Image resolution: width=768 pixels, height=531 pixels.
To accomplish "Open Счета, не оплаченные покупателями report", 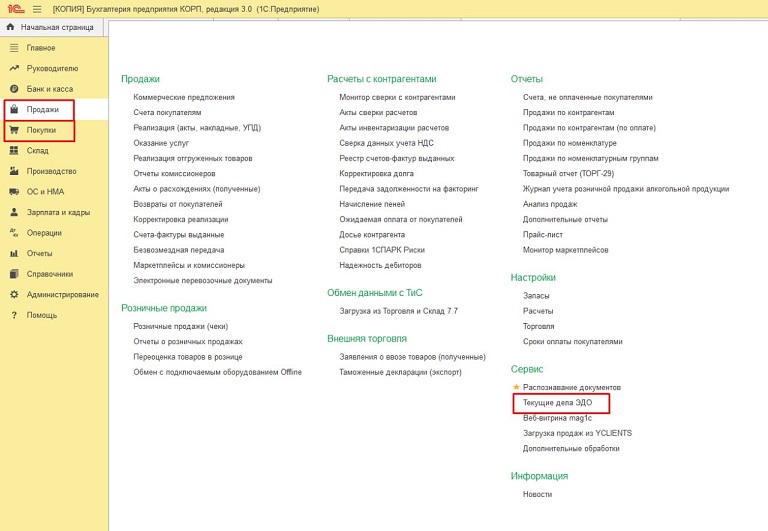I will 588,97.
